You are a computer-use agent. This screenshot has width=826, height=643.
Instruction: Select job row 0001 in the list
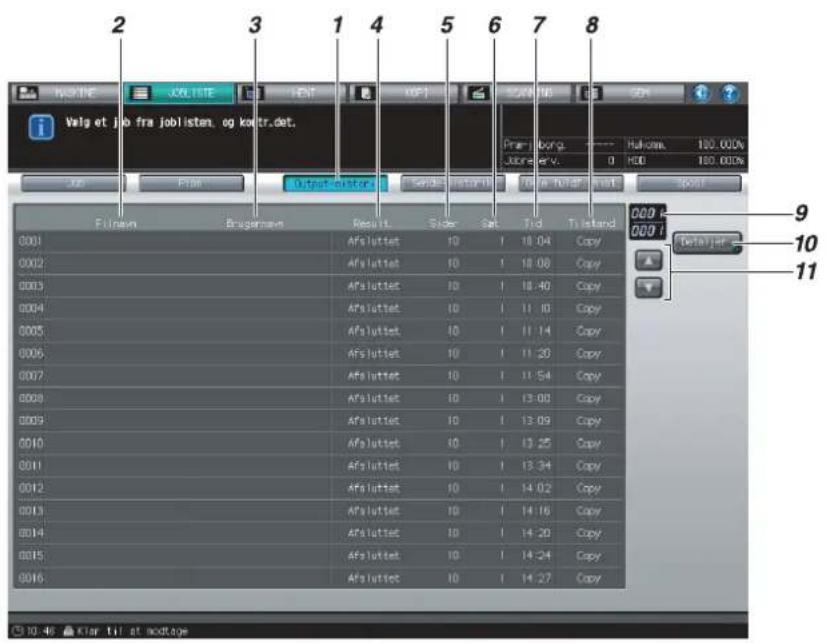point(319,241)
